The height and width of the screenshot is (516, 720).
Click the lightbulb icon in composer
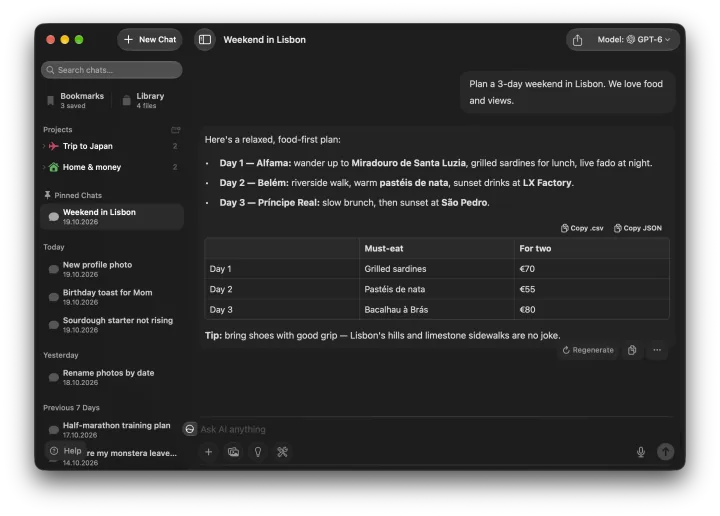coord(258,452)
